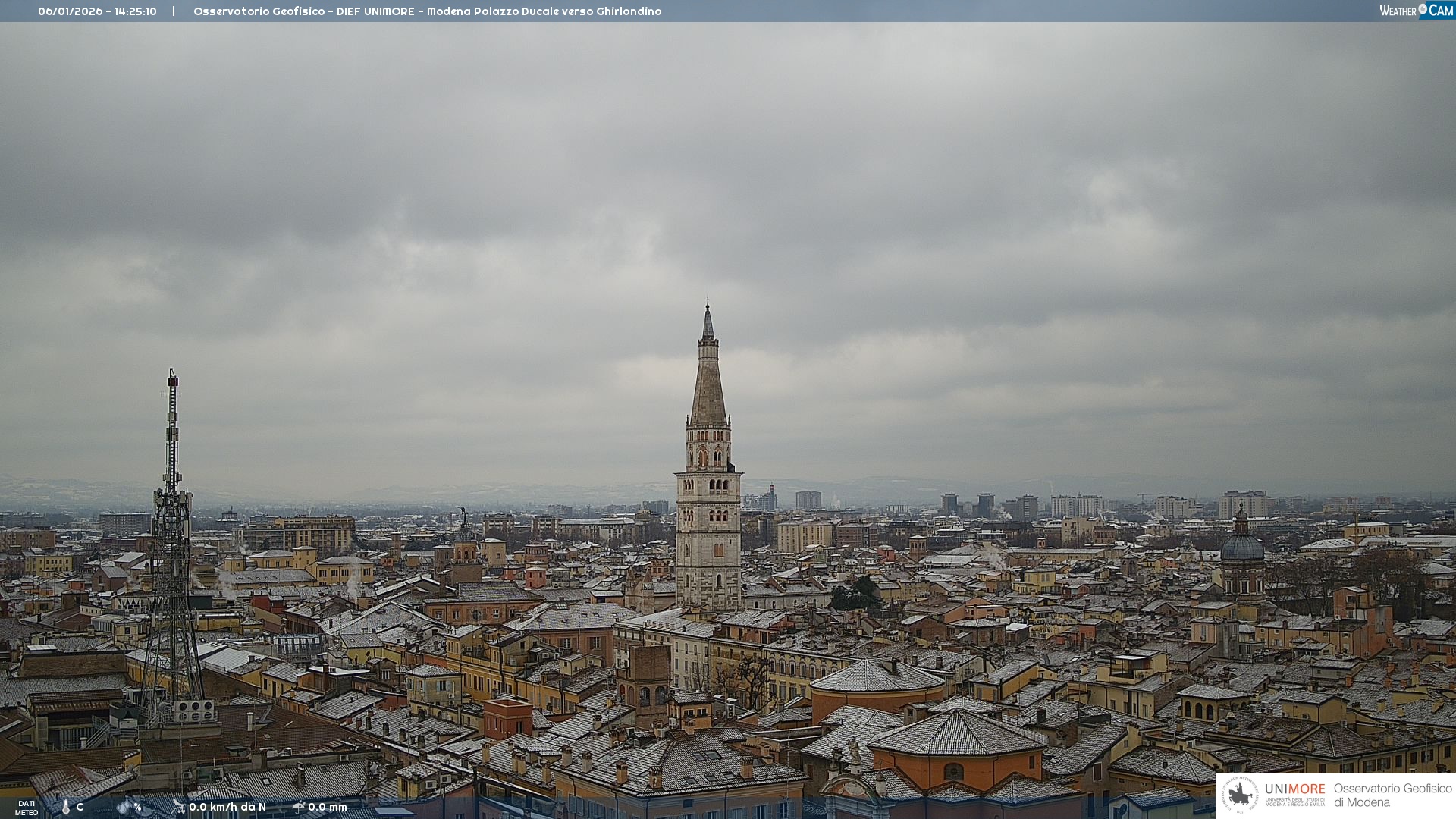Click the temperature C unit reading
This screenshot has height=819, width=1456.
point(80,807)
